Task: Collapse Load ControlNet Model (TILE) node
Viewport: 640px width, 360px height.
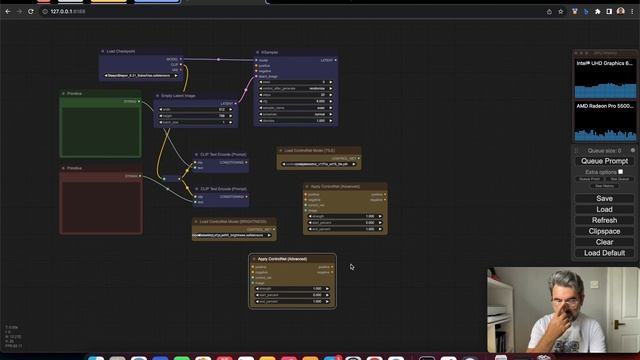Action: coord(280,150)
